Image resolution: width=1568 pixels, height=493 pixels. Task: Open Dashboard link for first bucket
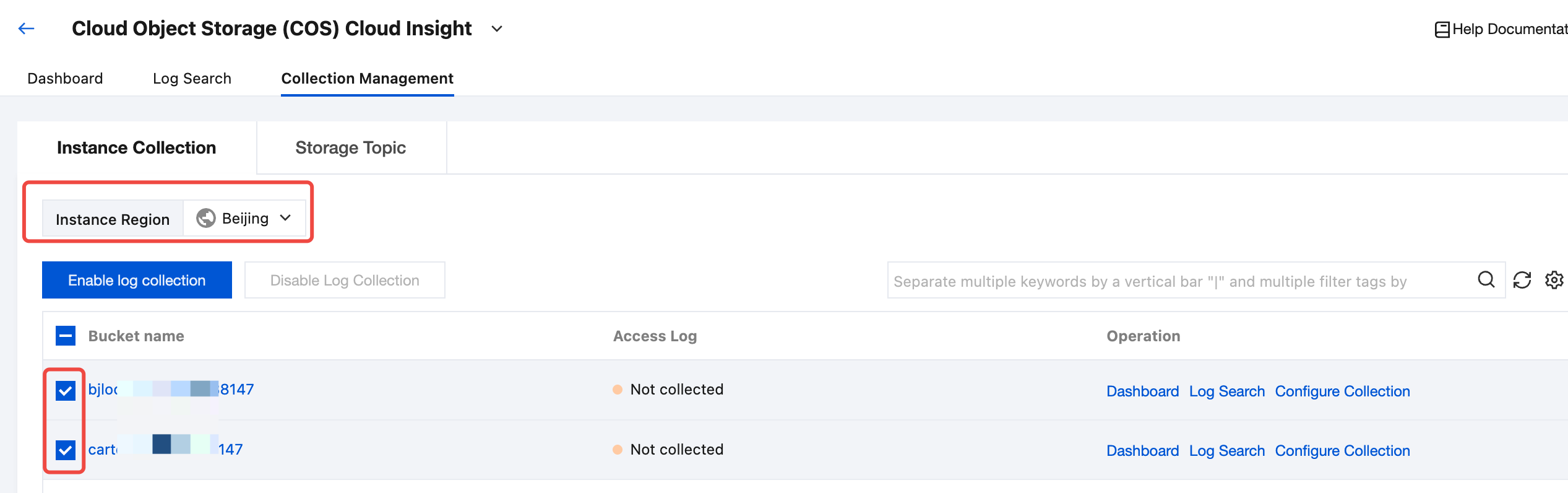pos(1142,391)
